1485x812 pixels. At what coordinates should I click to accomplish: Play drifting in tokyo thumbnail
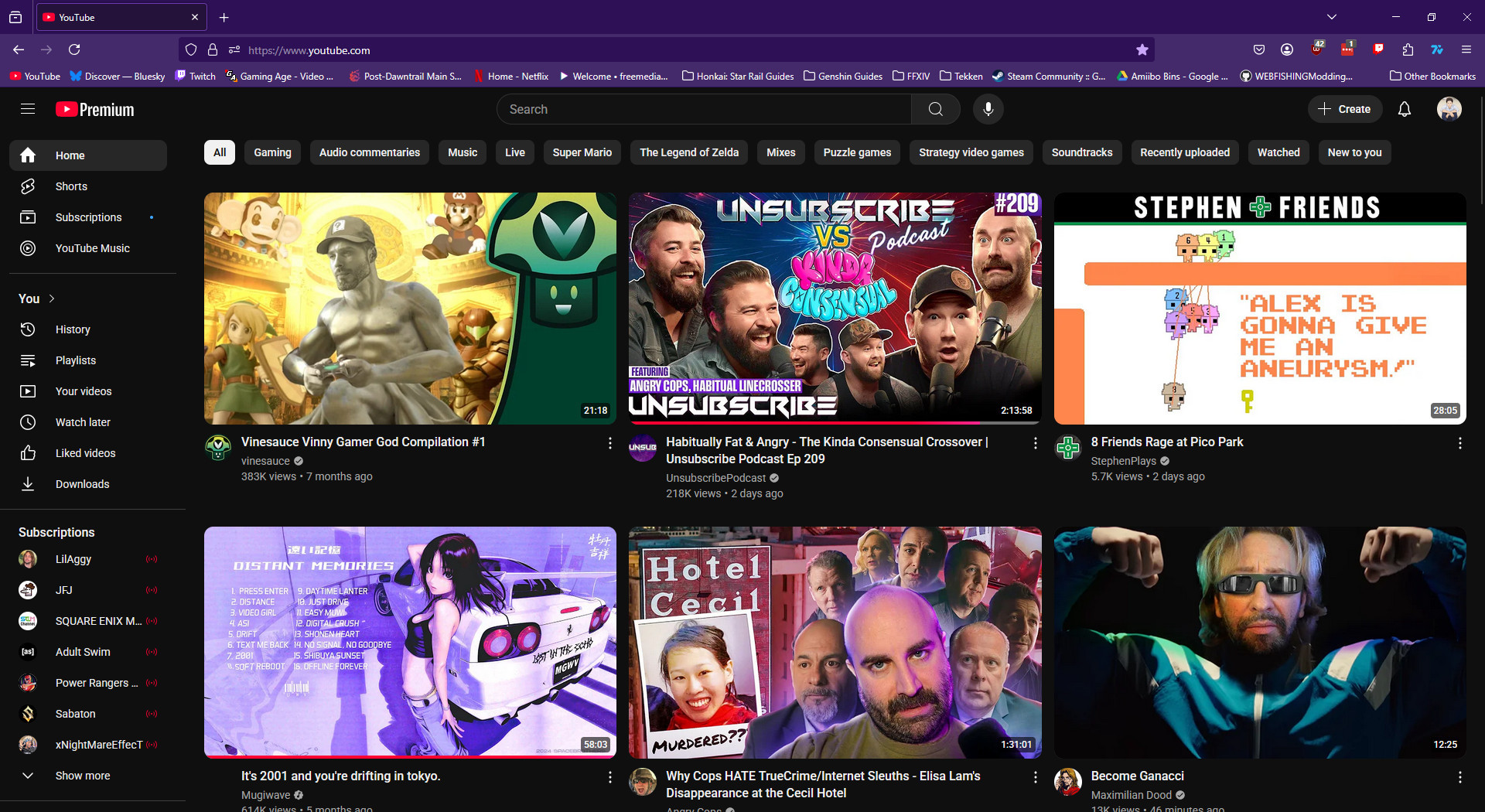tap(410, 643)
